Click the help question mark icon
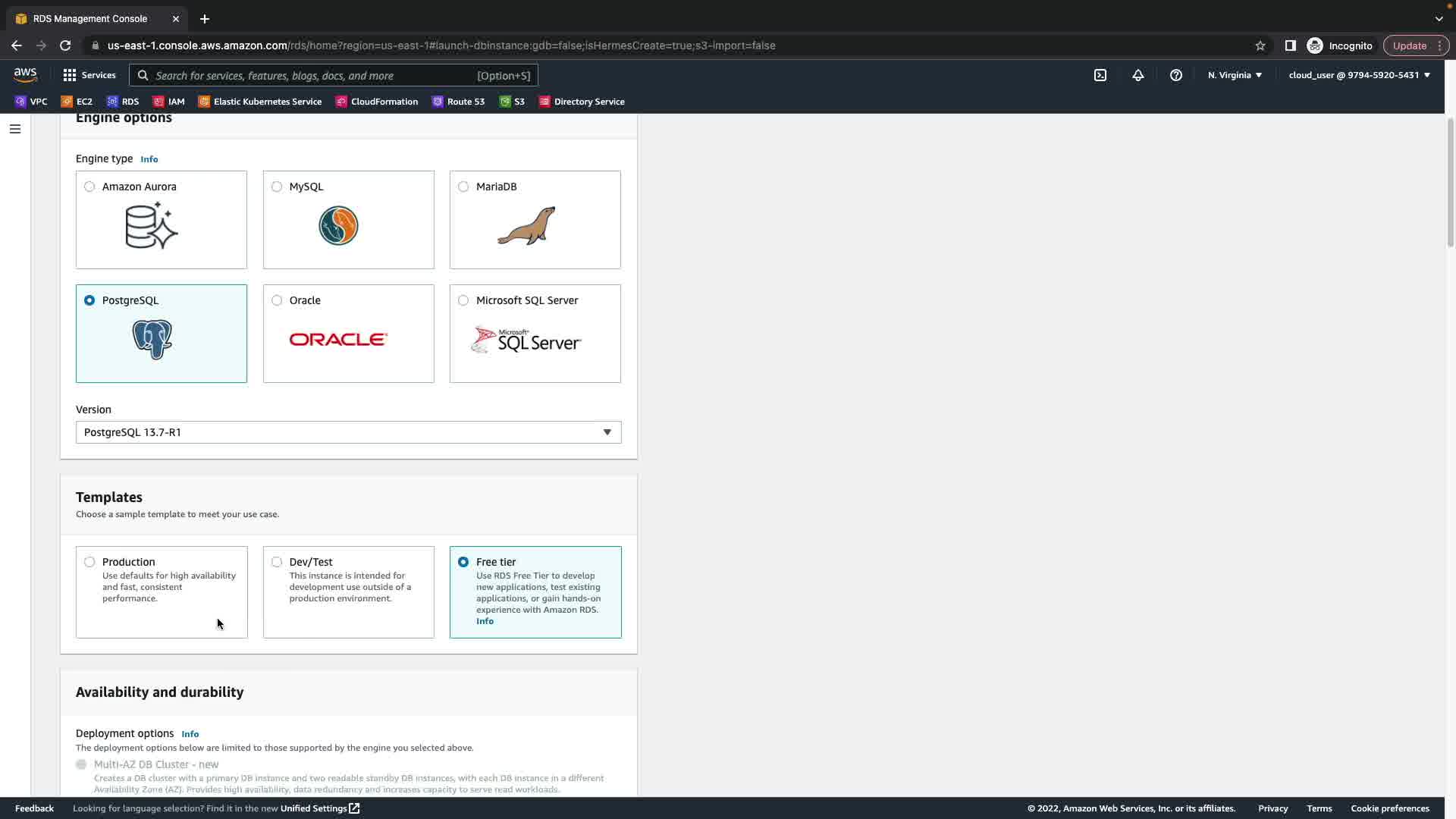The height and width of the screenshot is (819, 1456). [1175, 75]
